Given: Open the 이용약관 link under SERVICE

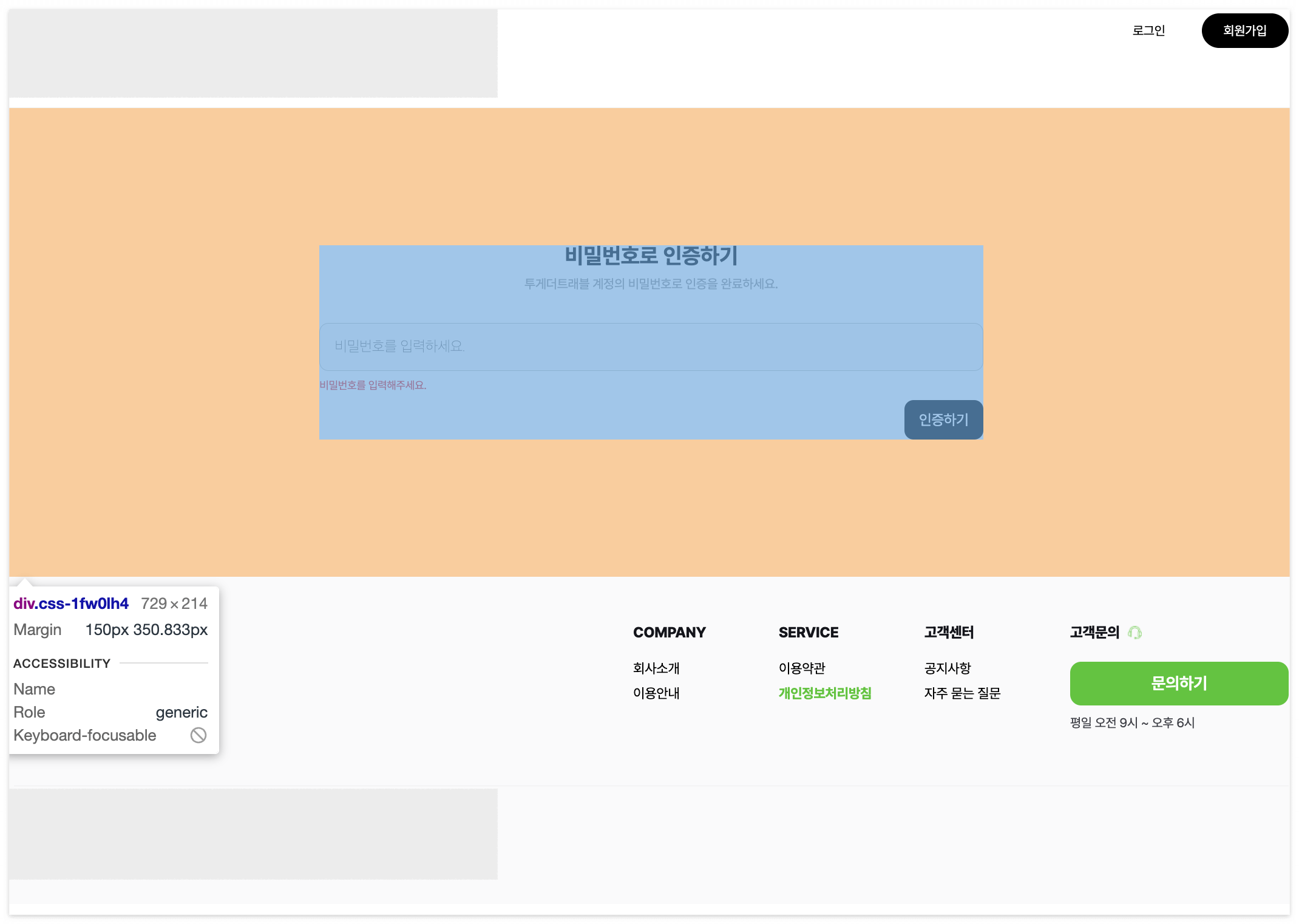Looking at the screenshot, I should [802, 668].
